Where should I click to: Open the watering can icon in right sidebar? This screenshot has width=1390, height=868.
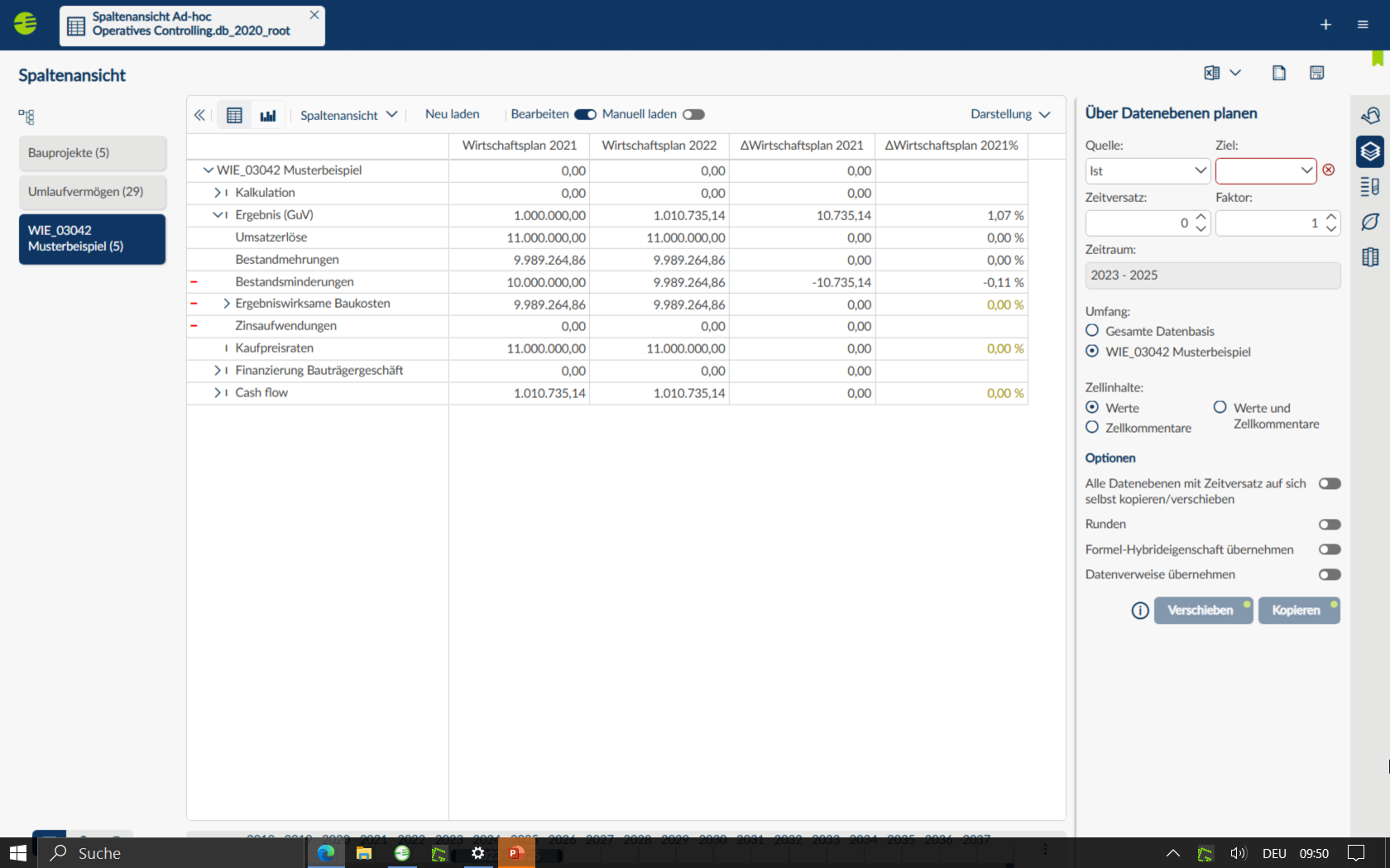[x=1370, y=115]
